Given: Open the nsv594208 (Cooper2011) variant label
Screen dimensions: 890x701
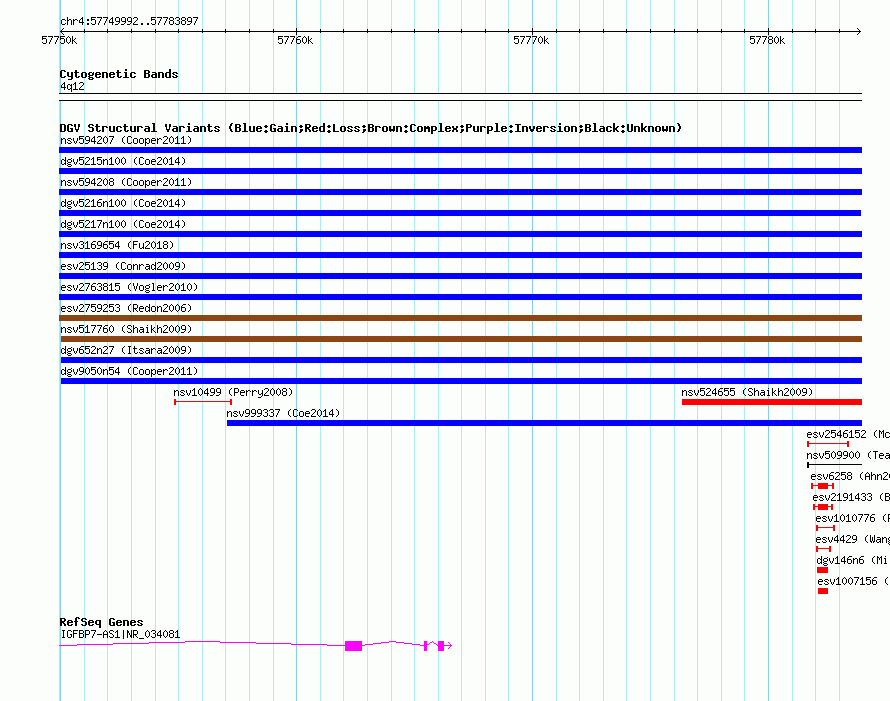Looking at the screenshot, I should [126, 182].
